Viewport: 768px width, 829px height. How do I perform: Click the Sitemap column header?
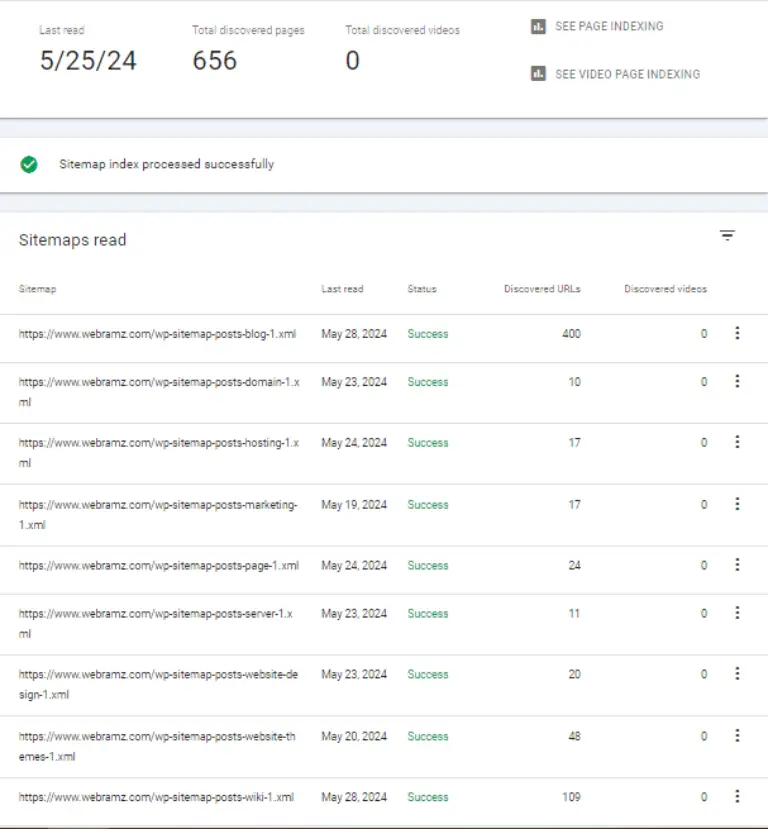point(38,289)
